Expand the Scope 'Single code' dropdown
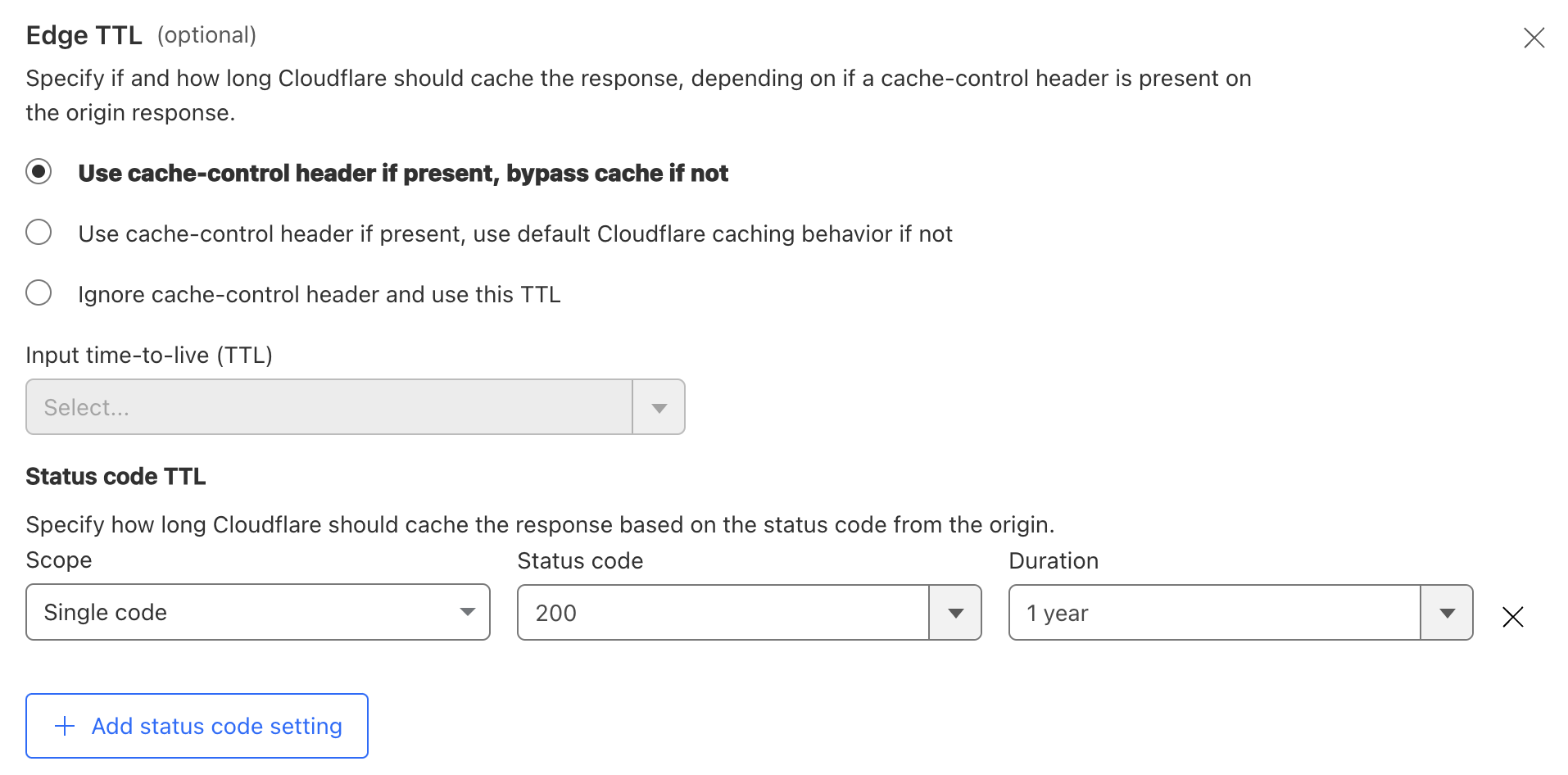The height and width of the screenshot is (775, 1568). 257,612
